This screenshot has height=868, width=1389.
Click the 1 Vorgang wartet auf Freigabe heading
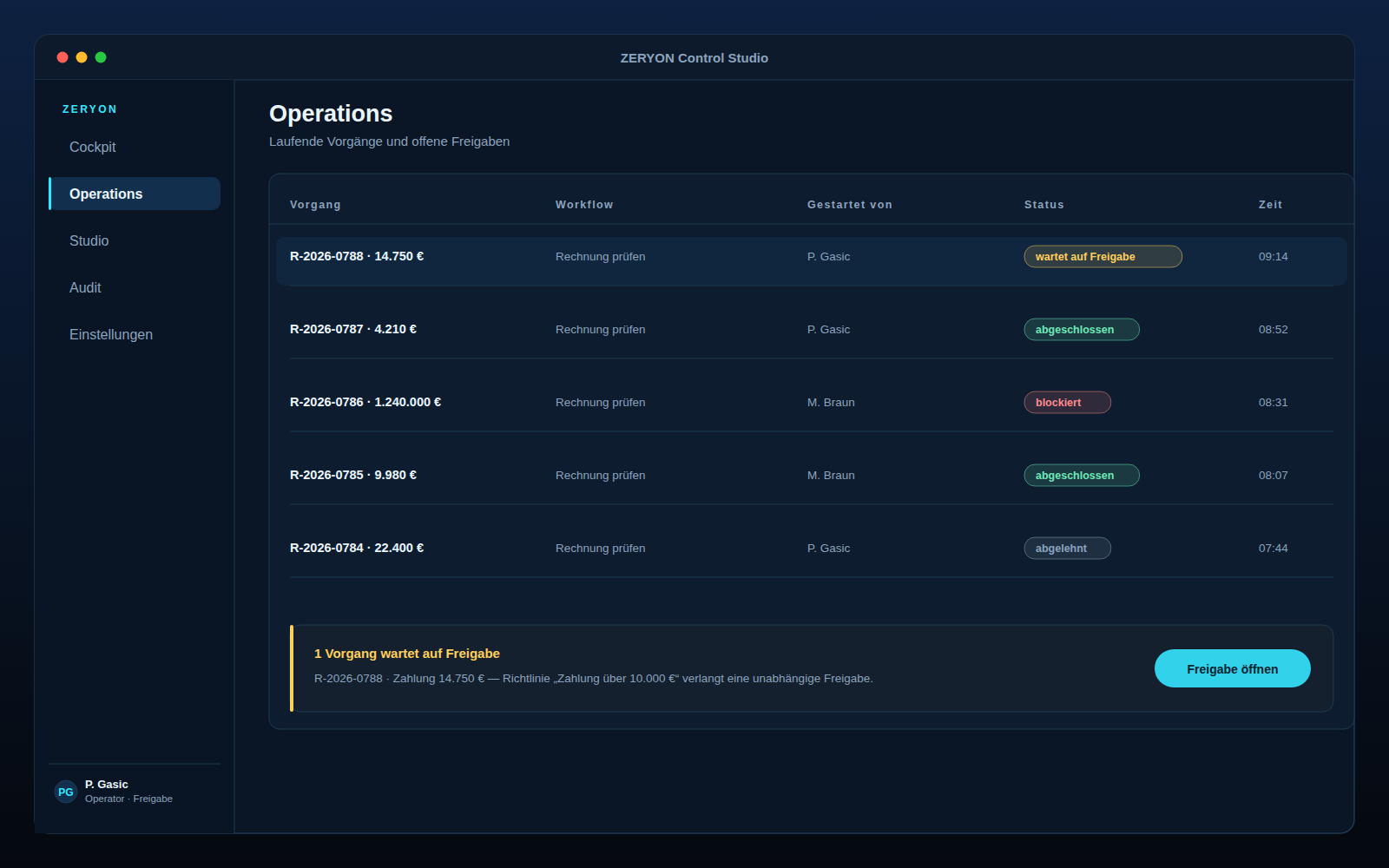pyautogui.click(x=406, y=654)
